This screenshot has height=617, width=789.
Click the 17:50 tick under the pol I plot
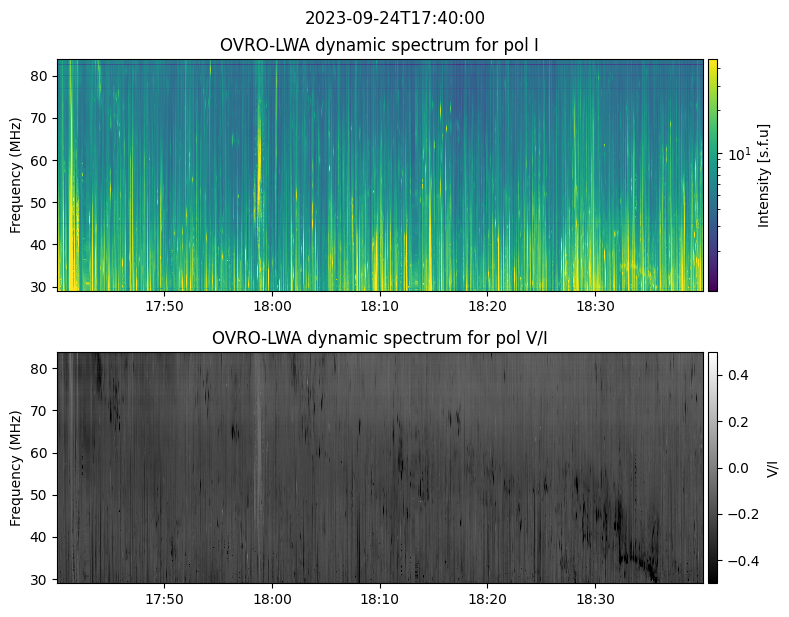[164, 306]
